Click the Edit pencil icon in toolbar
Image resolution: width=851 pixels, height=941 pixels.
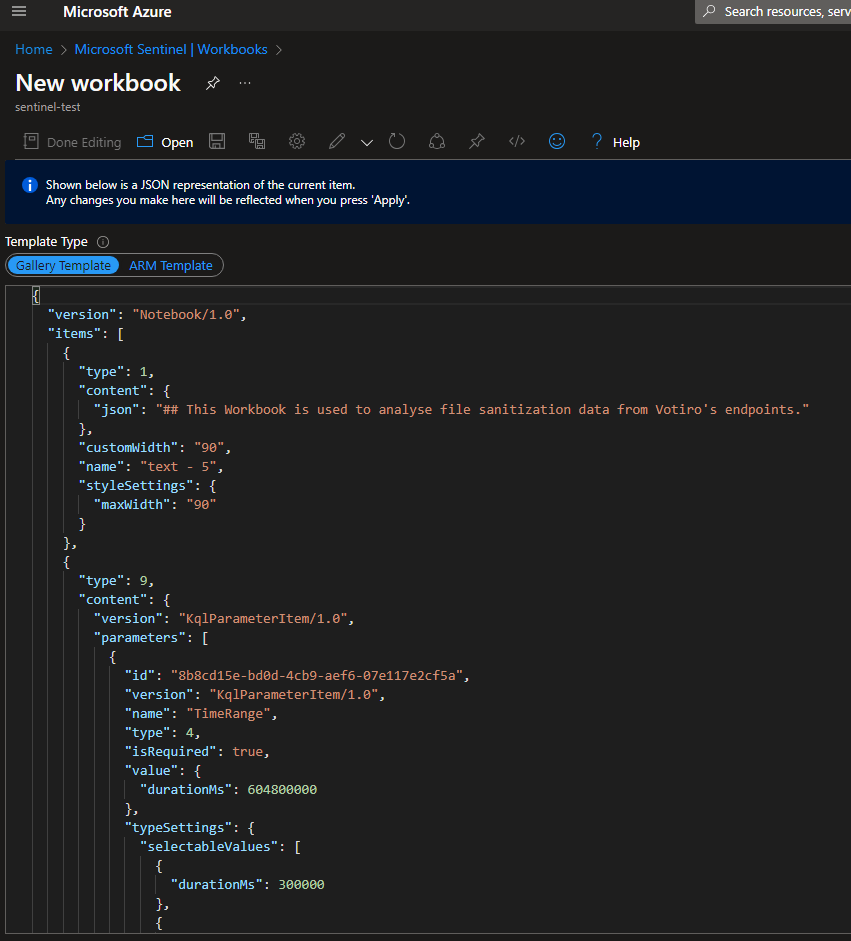coord(337,142)
